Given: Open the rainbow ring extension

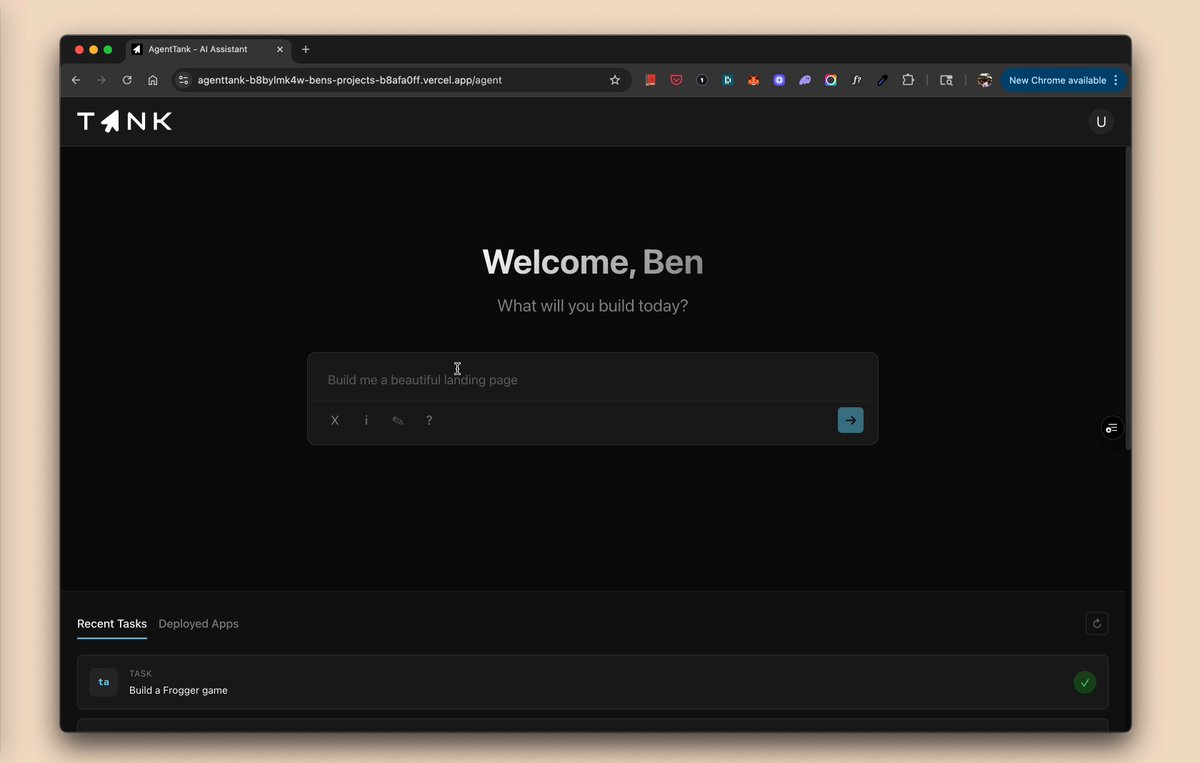Looking at the screenshot, I should [831, 80].
